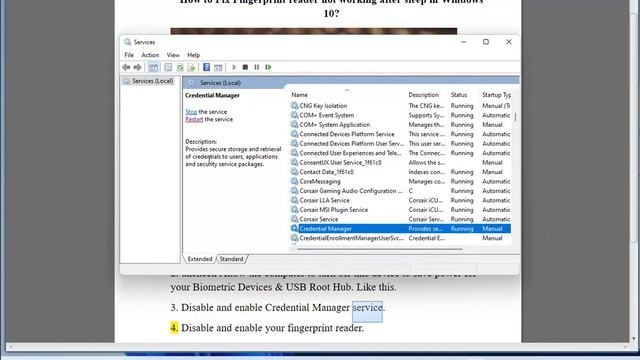Sort by the Description column header

pos(424,95)
